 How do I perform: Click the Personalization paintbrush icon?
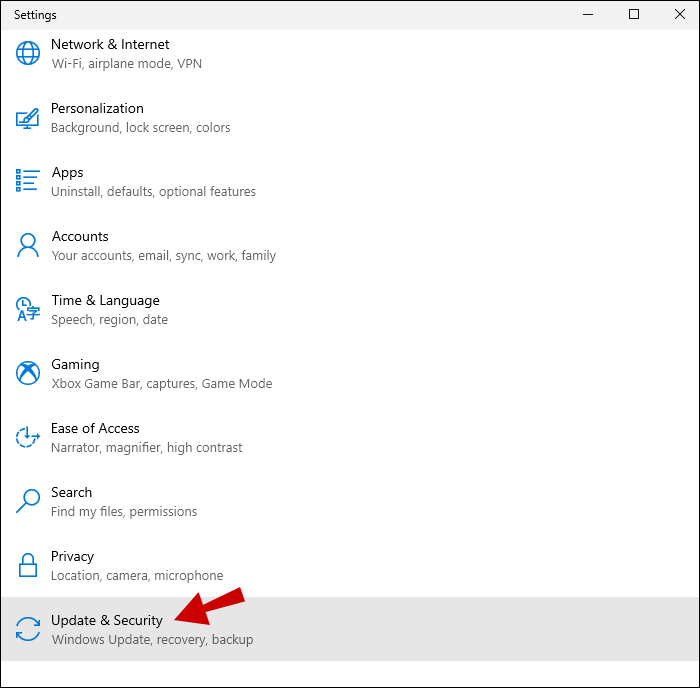click(27, 117)
